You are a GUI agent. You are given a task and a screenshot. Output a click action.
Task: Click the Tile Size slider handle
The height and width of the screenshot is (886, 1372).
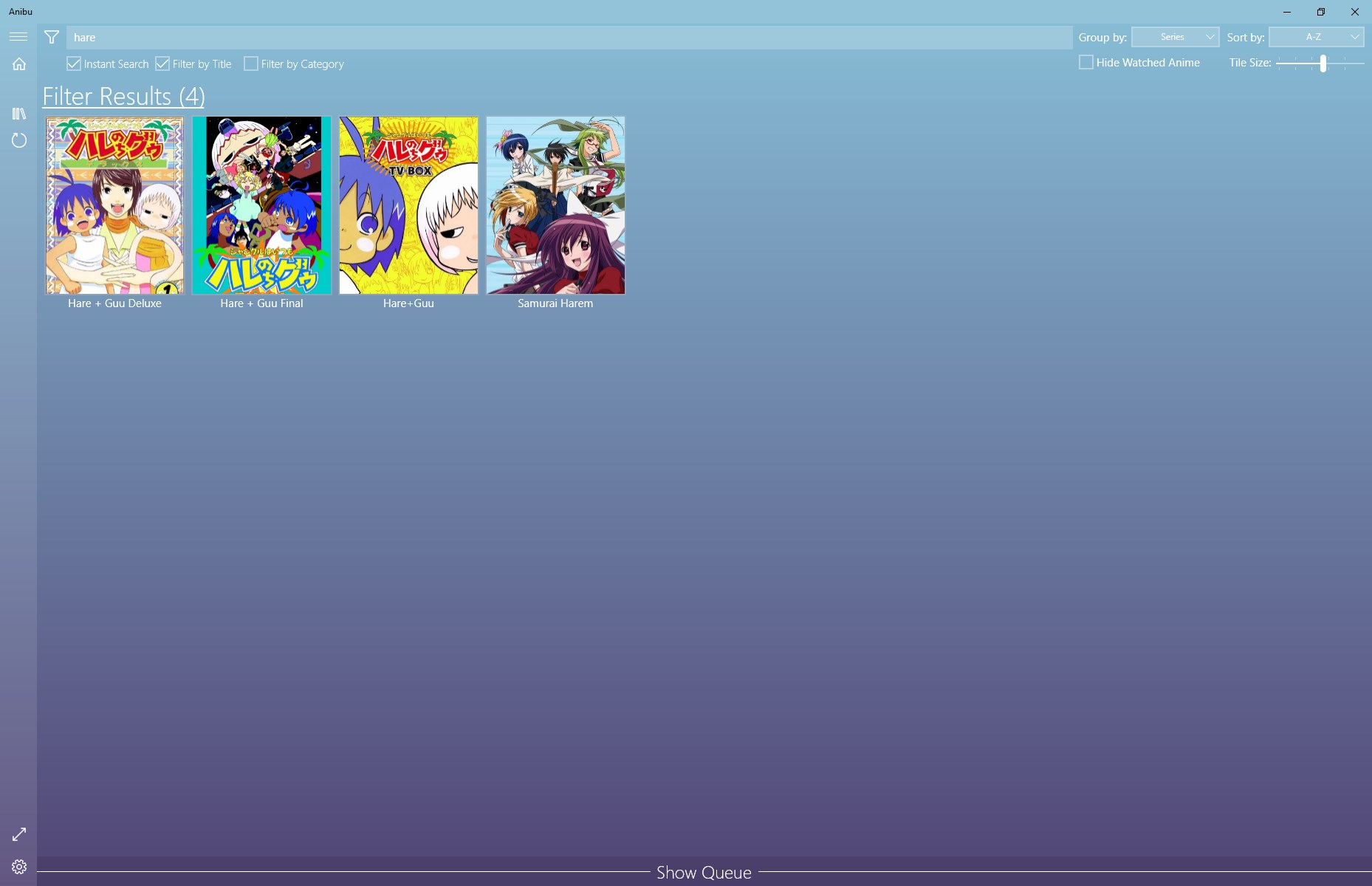(x=1323, y=63)
